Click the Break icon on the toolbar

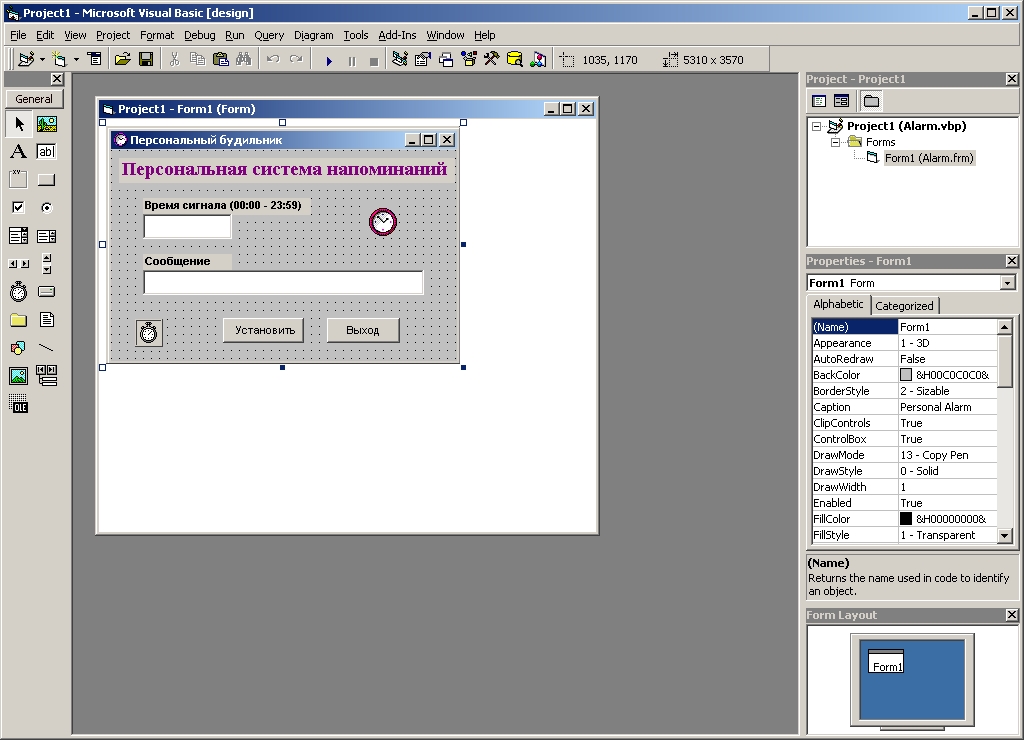(352, 59)
